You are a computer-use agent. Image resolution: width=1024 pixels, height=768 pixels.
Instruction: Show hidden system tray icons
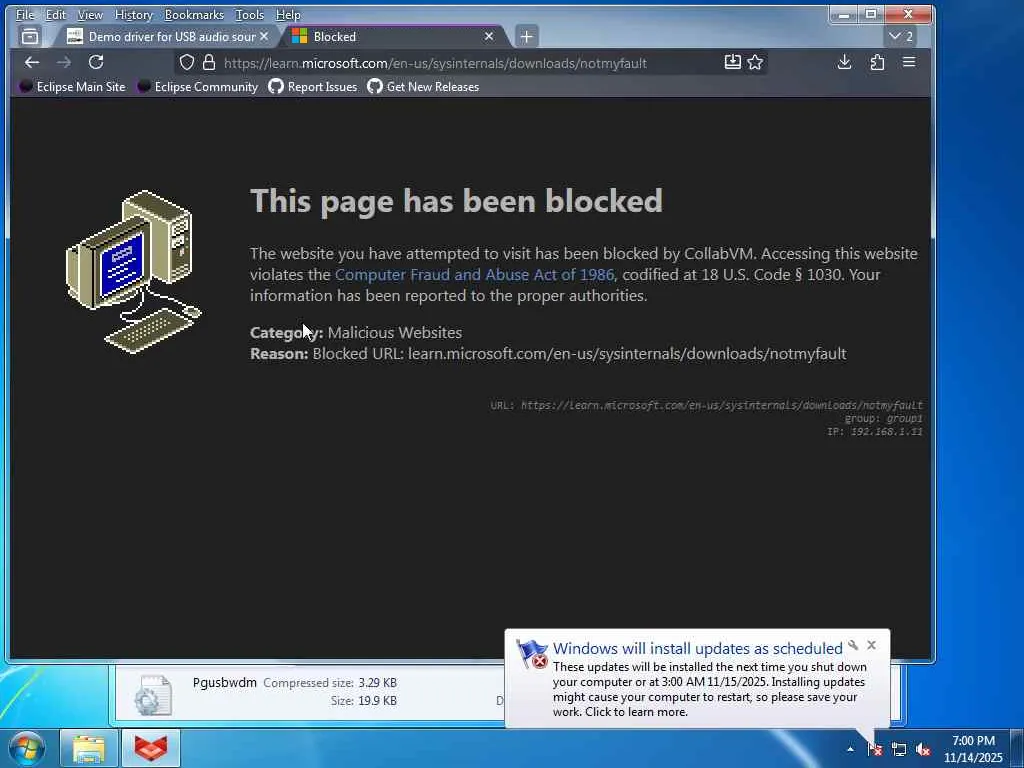(850, 749)
